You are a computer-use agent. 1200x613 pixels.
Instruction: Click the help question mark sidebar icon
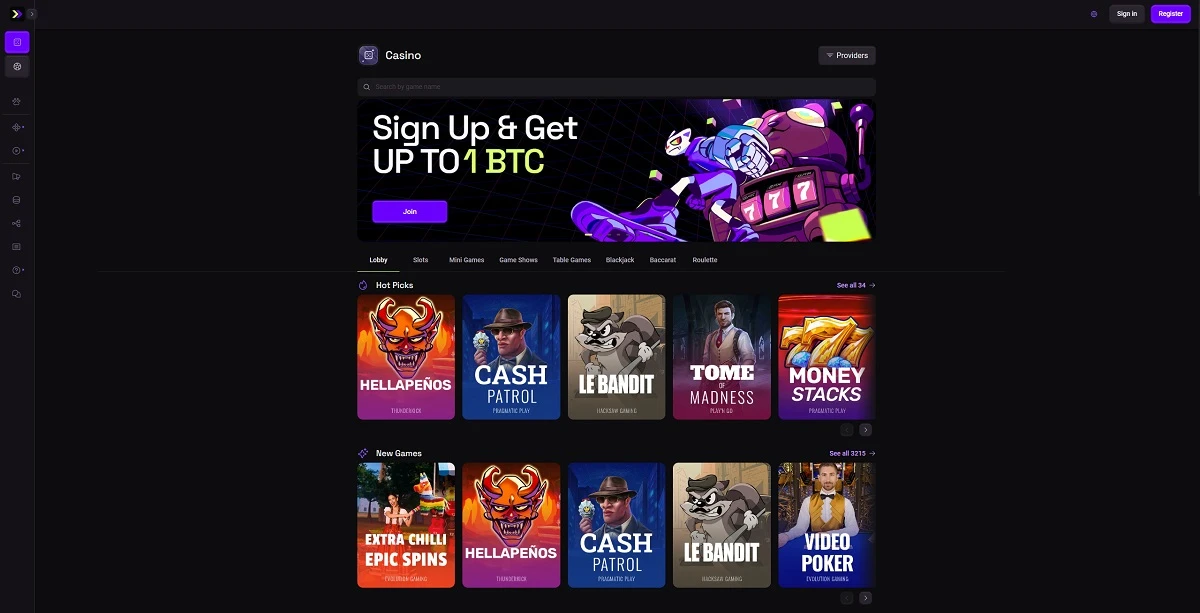coord(17,270)
